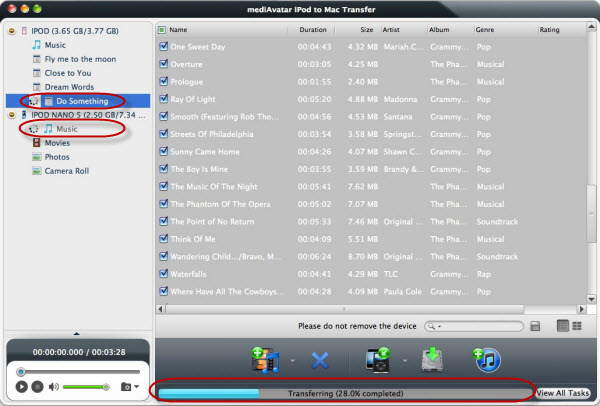
Task: Click the pink IPOD device icon
Action: click(24, 31)
